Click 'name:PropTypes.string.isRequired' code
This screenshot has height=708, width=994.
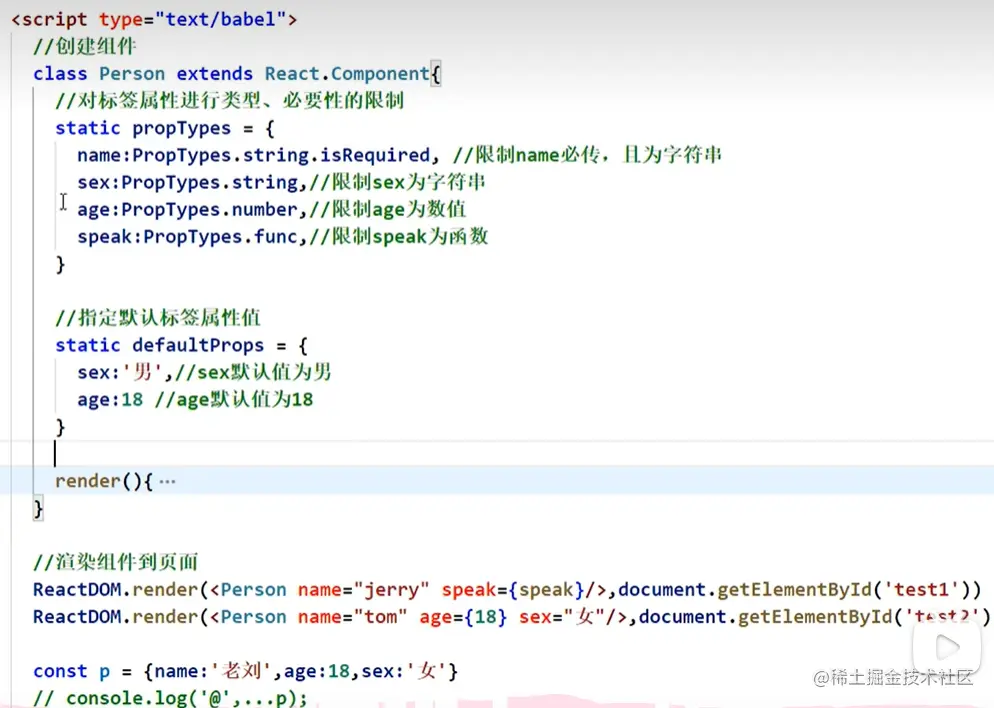coord(254,155)
